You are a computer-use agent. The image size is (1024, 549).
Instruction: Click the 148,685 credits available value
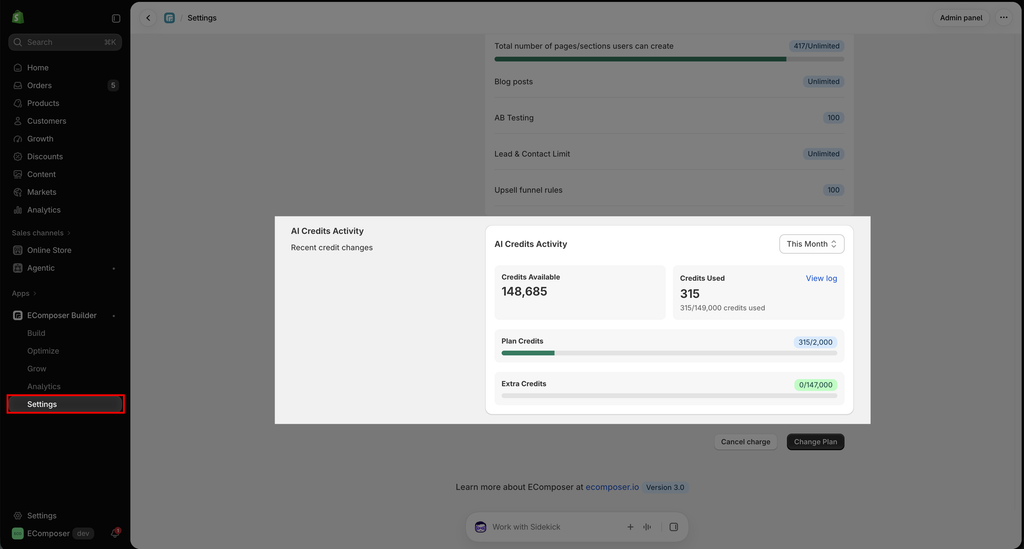tap(524, 292)
